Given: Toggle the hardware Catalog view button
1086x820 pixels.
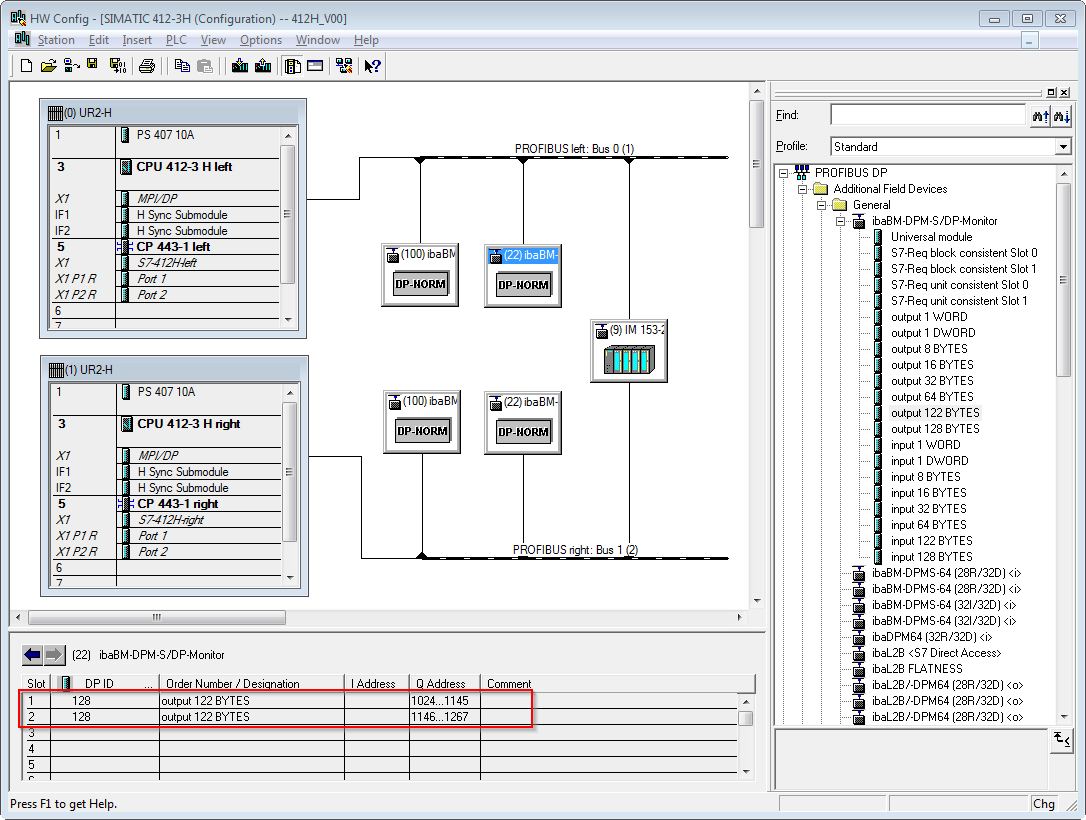Looking at the screenshot, I should (x=292, y=66).
